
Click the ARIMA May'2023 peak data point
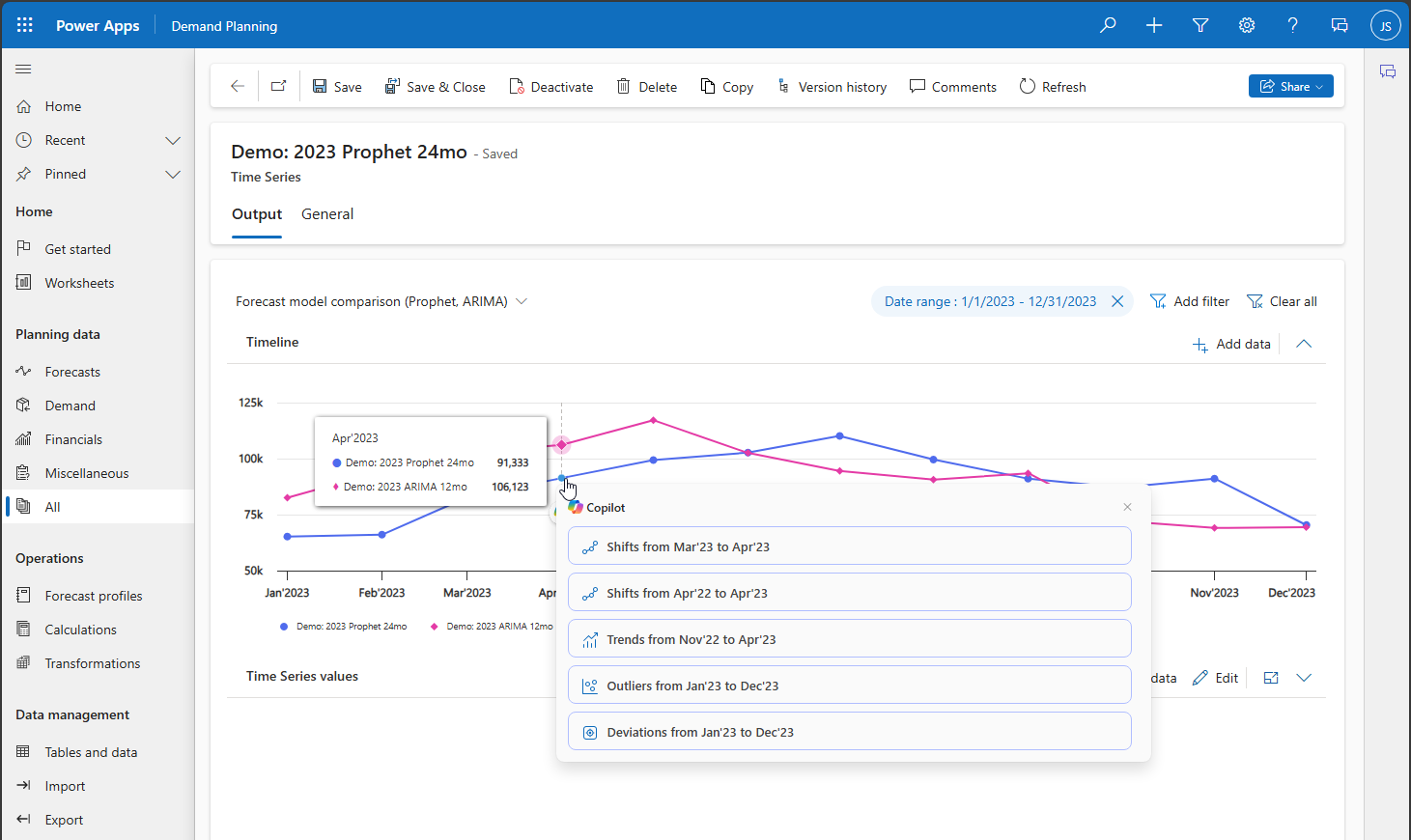click(654, 420)
